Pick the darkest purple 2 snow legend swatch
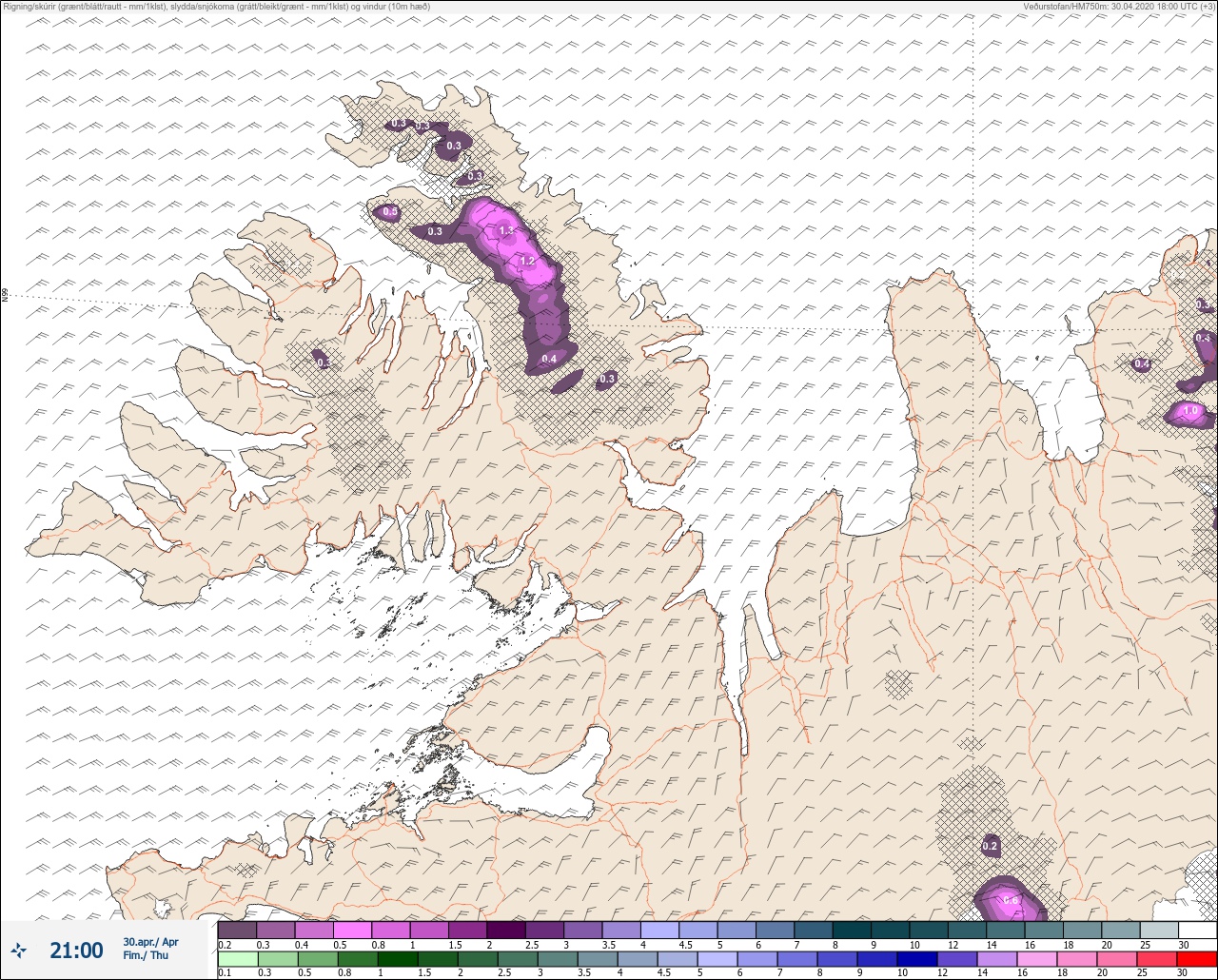Screen dimensions: 1218x980 click(x=505, y=930)
